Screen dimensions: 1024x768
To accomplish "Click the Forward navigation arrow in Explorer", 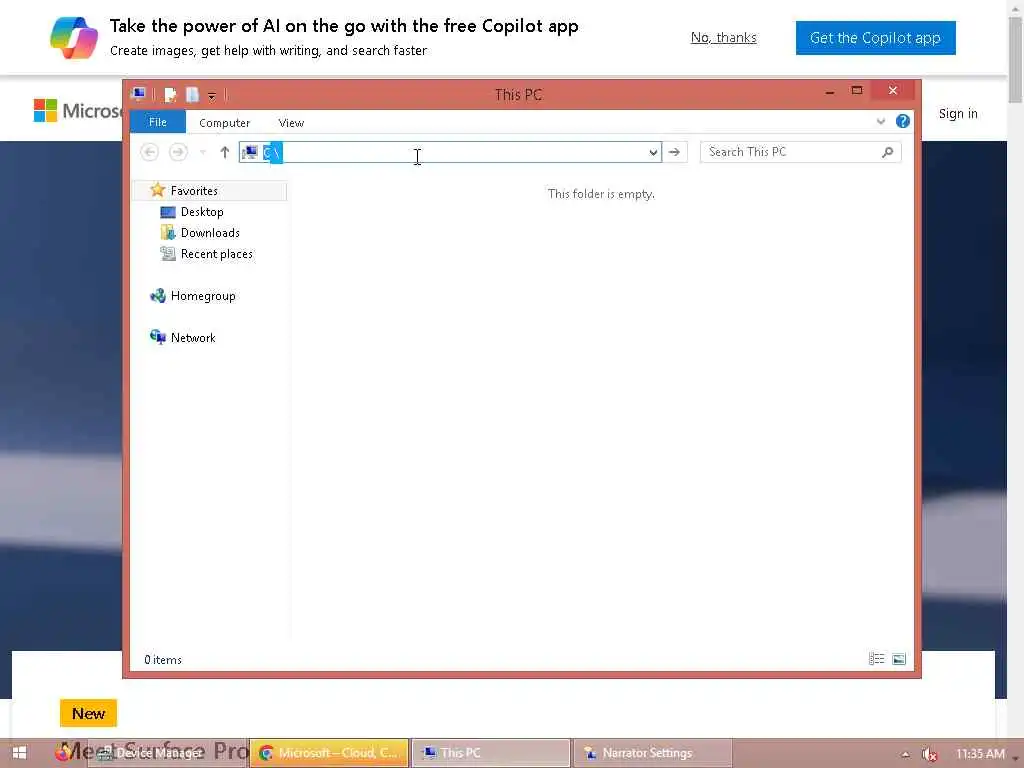I will (178, 152).
